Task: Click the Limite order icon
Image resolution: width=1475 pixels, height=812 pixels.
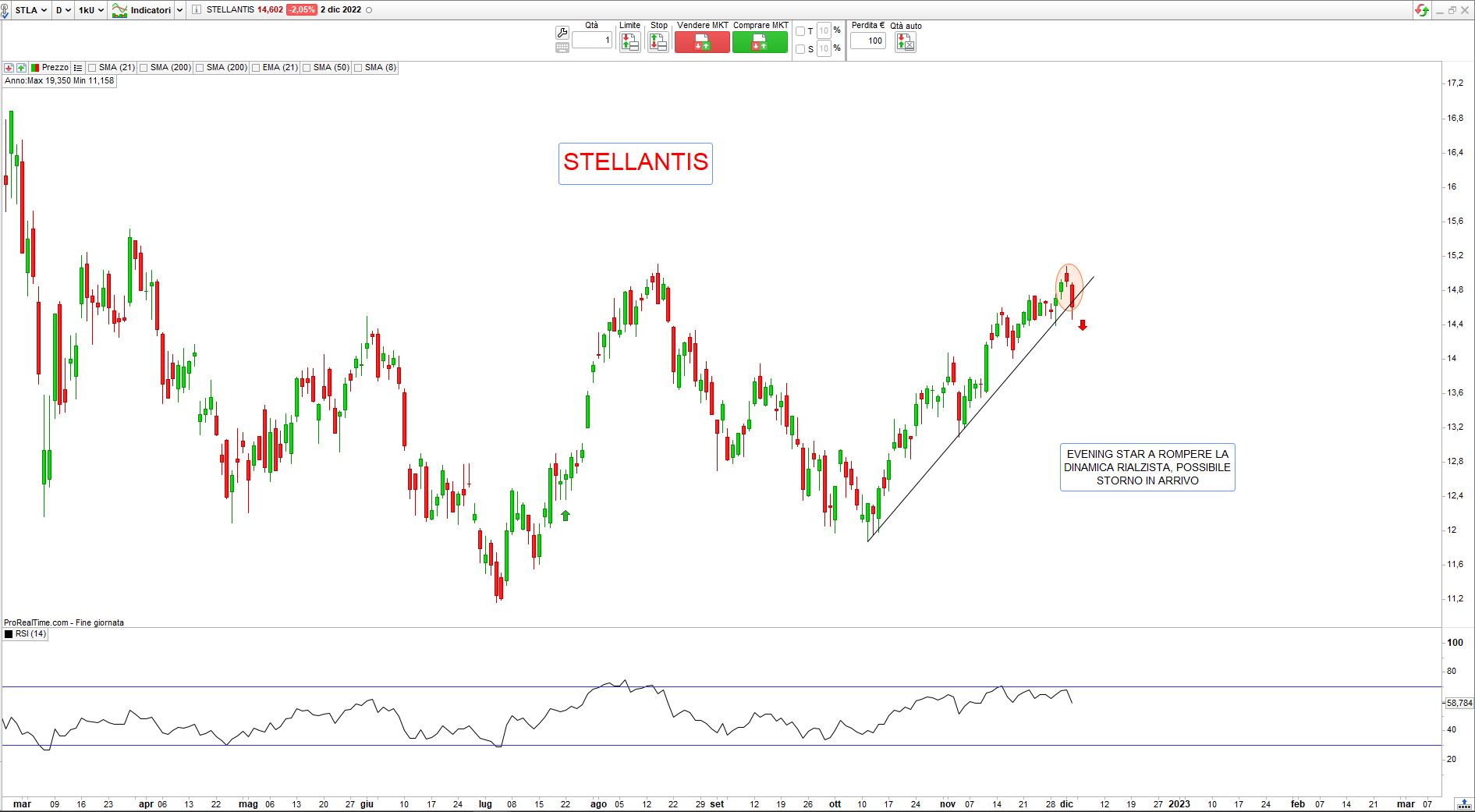Action: [629, 42]
